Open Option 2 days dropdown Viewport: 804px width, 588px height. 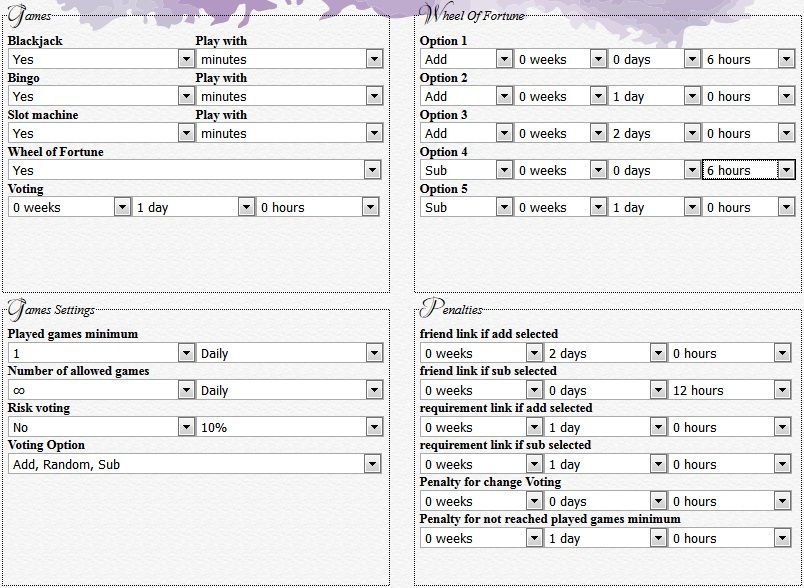(x=654, y=96)
